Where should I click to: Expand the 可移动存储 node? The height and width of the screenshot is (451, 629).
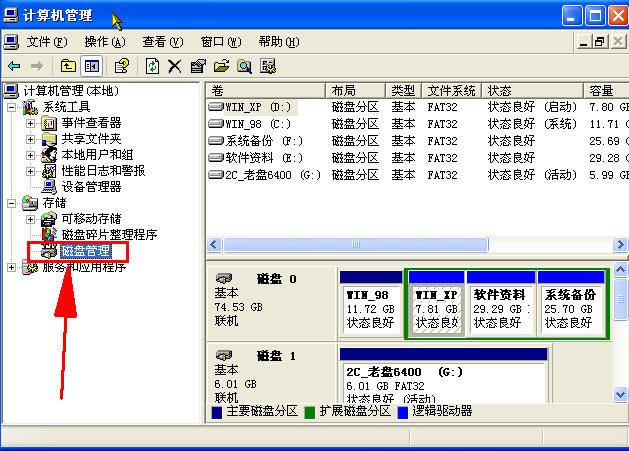point(30,219)
